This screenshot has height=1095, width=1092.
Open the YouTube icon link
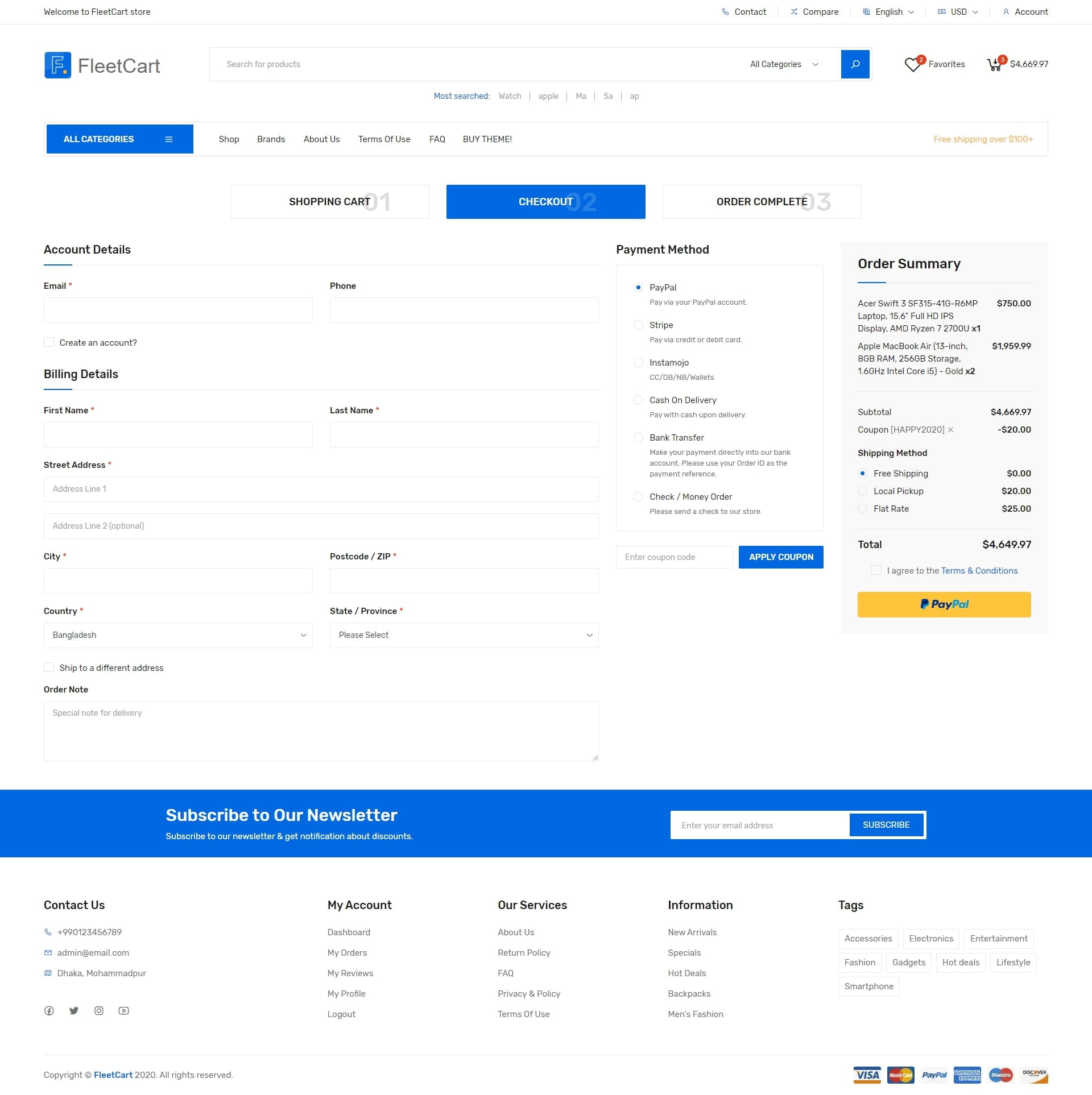point(123,1011)
